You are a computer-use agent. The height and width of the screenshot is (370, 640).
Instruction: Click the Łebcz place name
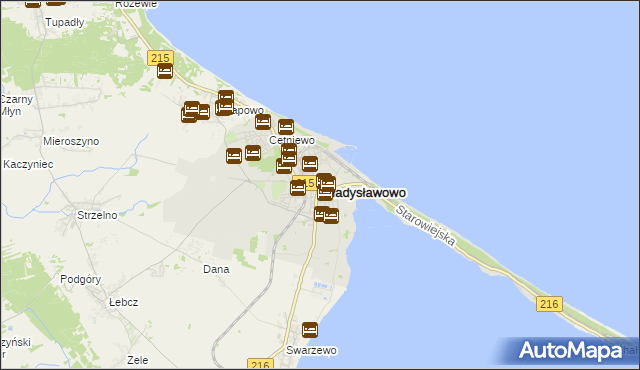[124, 302]
